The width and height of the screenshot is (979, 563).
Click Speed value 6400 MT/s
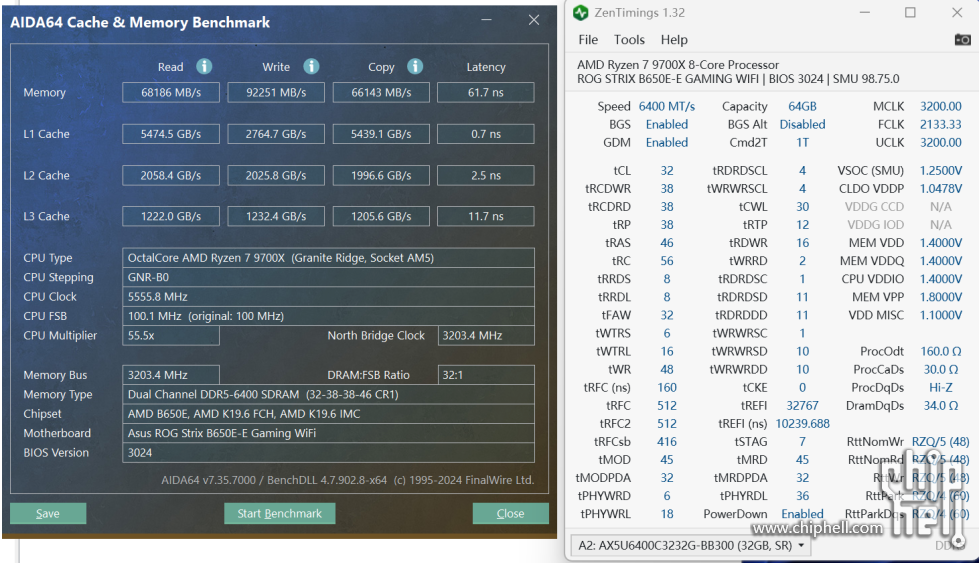tap(666, 106)
